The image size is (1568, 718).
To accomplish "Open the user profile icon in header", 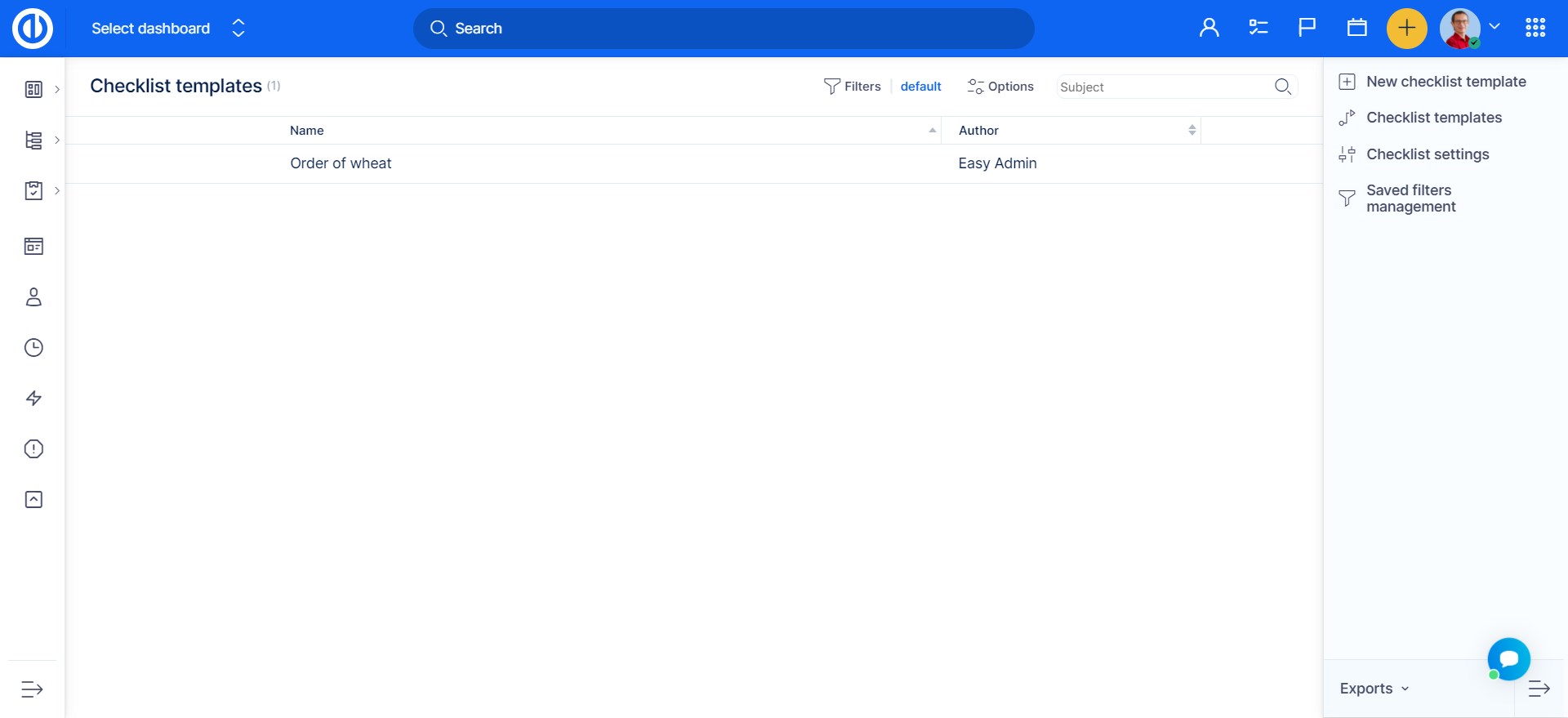I will (x=1209, y=29).
